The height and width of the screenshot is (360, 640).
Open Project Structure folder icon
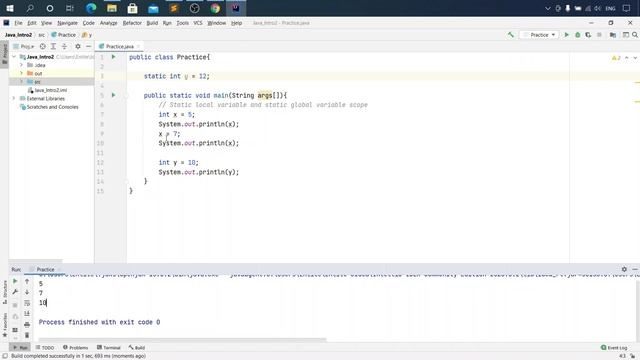tap(613, 35)
